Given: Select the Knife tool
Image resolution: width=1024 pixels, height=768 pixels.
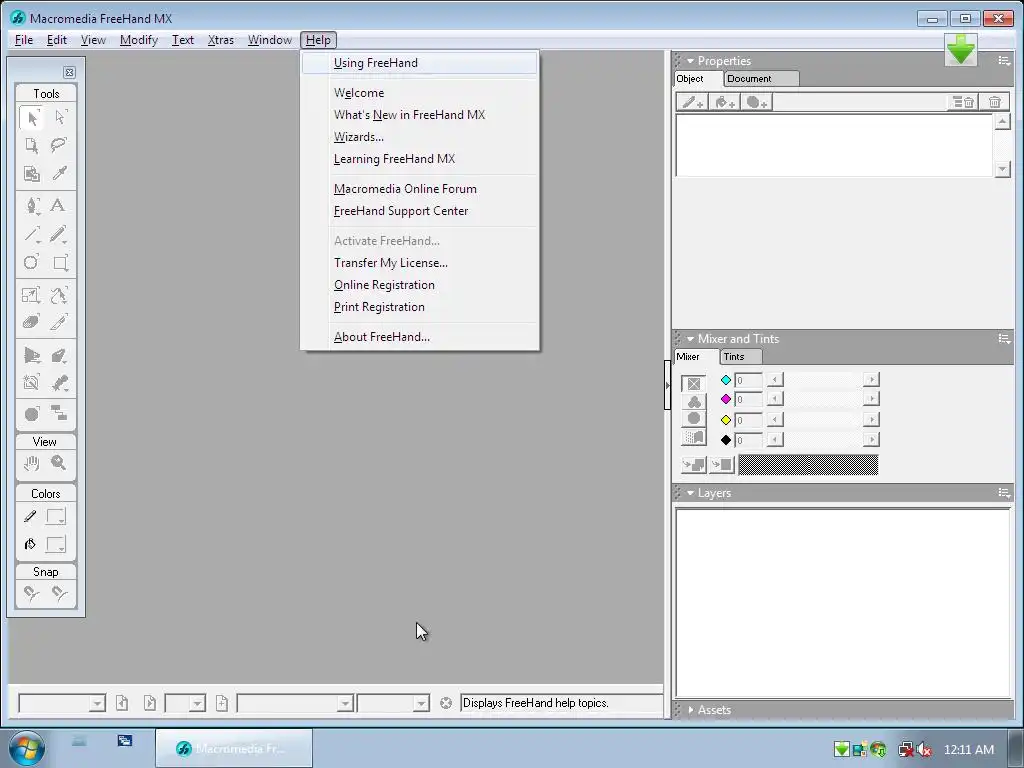Looking at the screenshot, I should [59, 322].
